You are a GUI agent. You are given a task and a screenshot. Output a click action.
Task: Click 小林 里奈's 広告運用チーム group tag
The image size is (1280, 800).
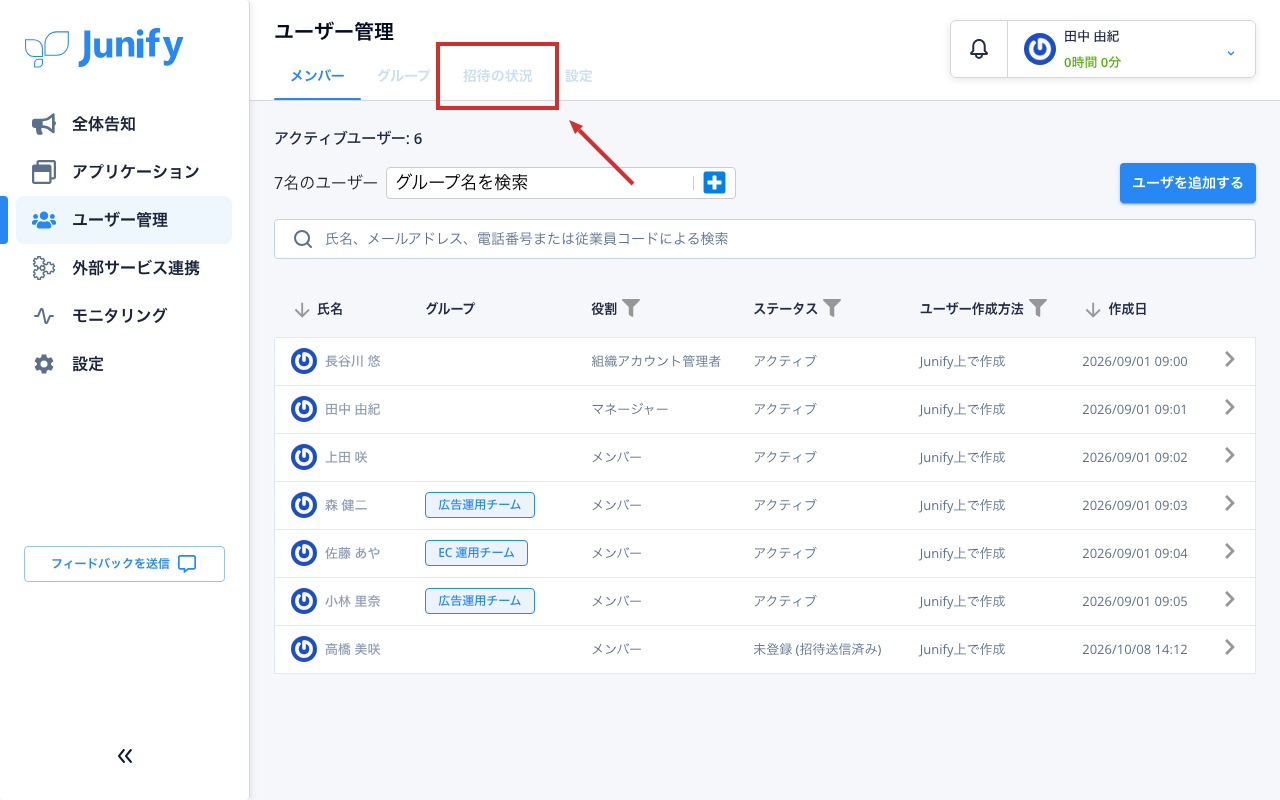(x=480, y=601)
